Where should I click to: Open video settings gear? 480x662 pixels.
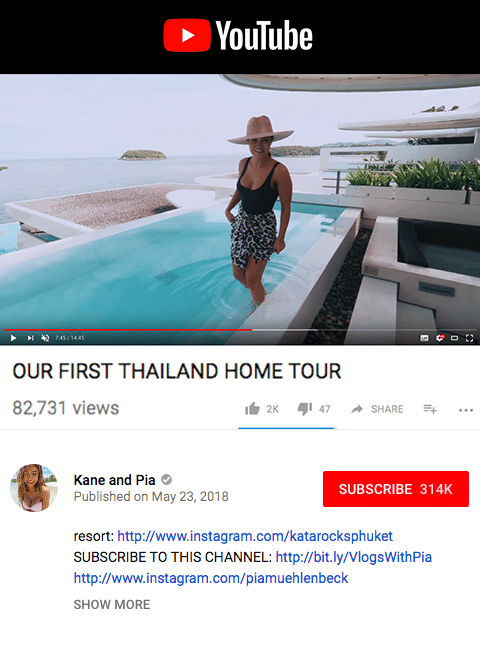pyautogui.click(x=439, y=338)
